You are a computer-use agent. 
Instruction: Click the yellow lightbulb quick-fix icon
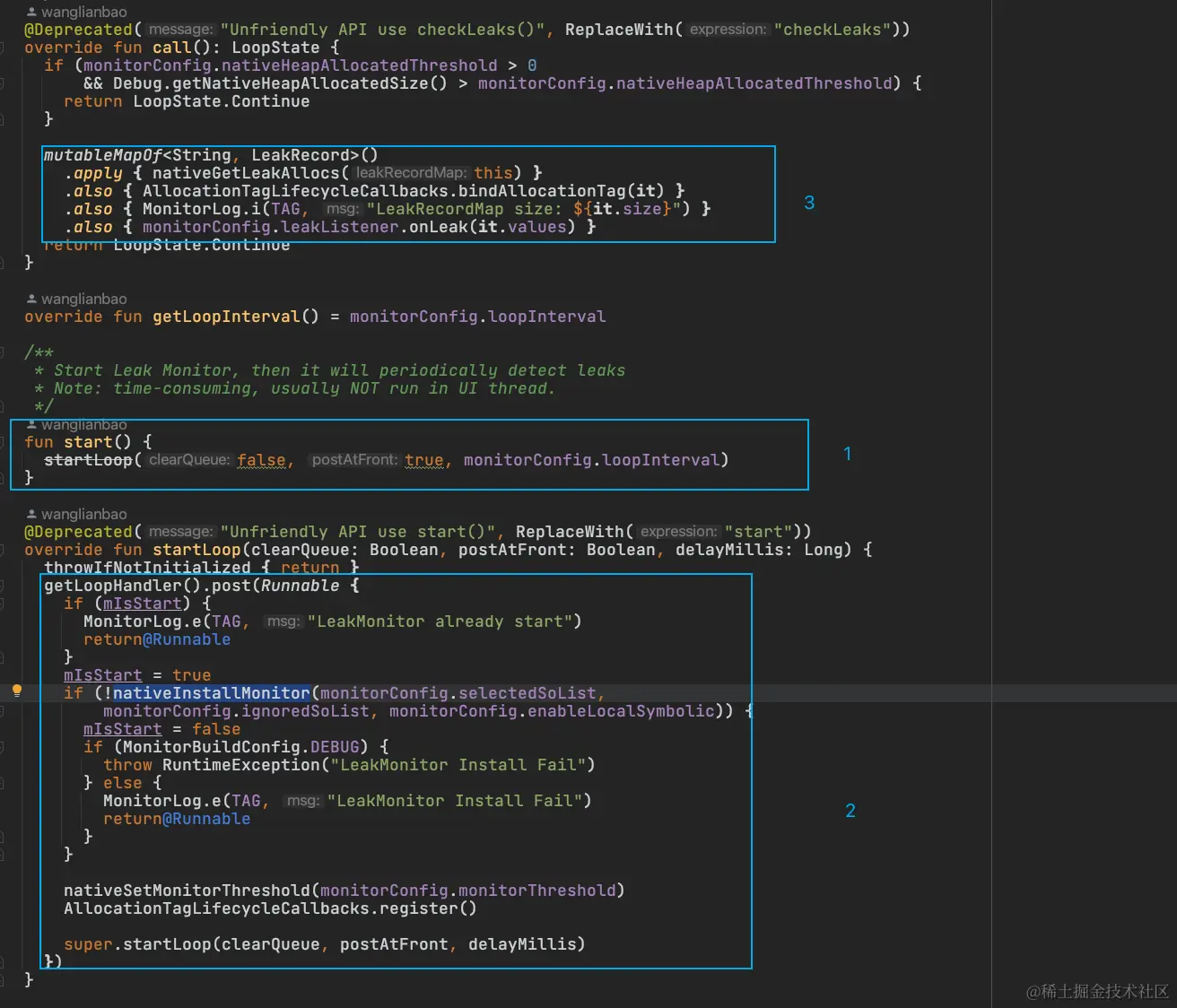click(x=16, y=691)
